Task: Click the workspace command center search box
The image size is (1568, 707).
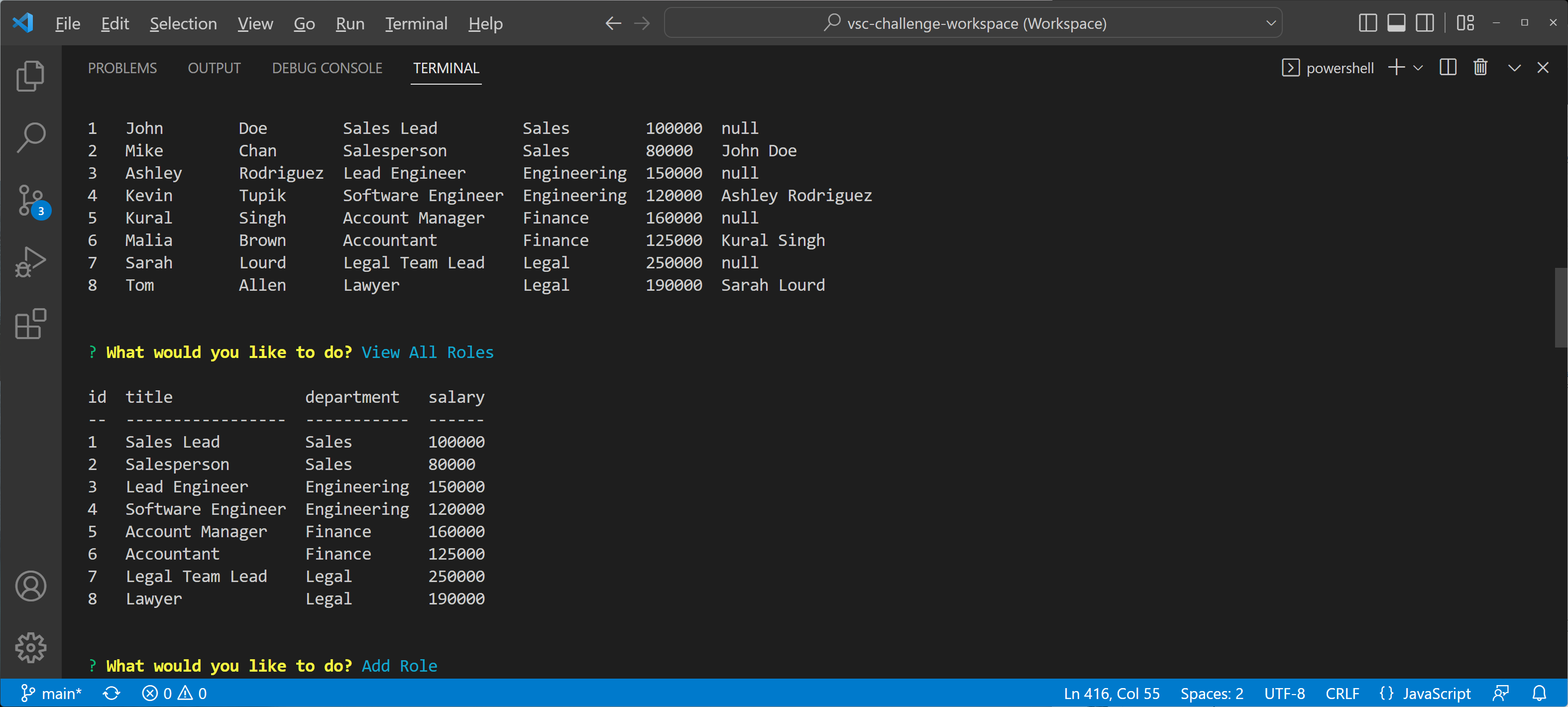Action: point(974,22)
